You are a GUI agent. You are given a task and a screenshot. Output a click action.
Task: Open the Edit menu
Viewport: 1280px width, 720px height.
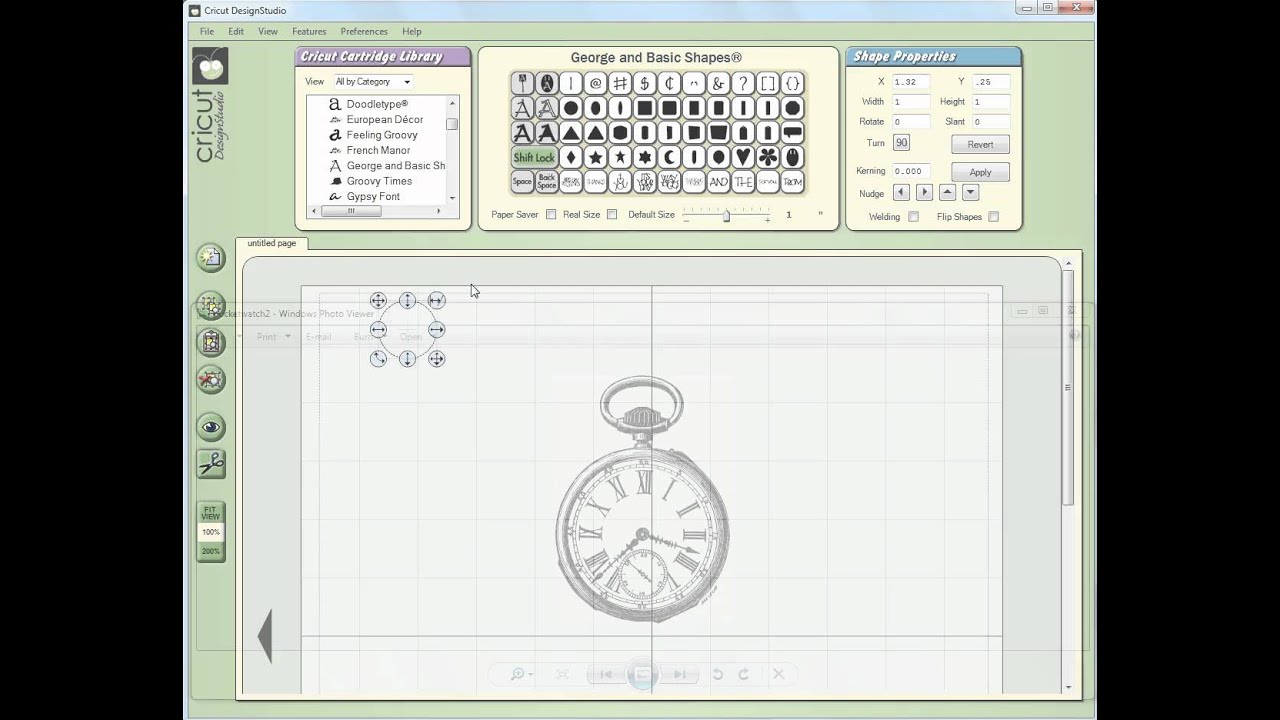click(x=236, y=31)
